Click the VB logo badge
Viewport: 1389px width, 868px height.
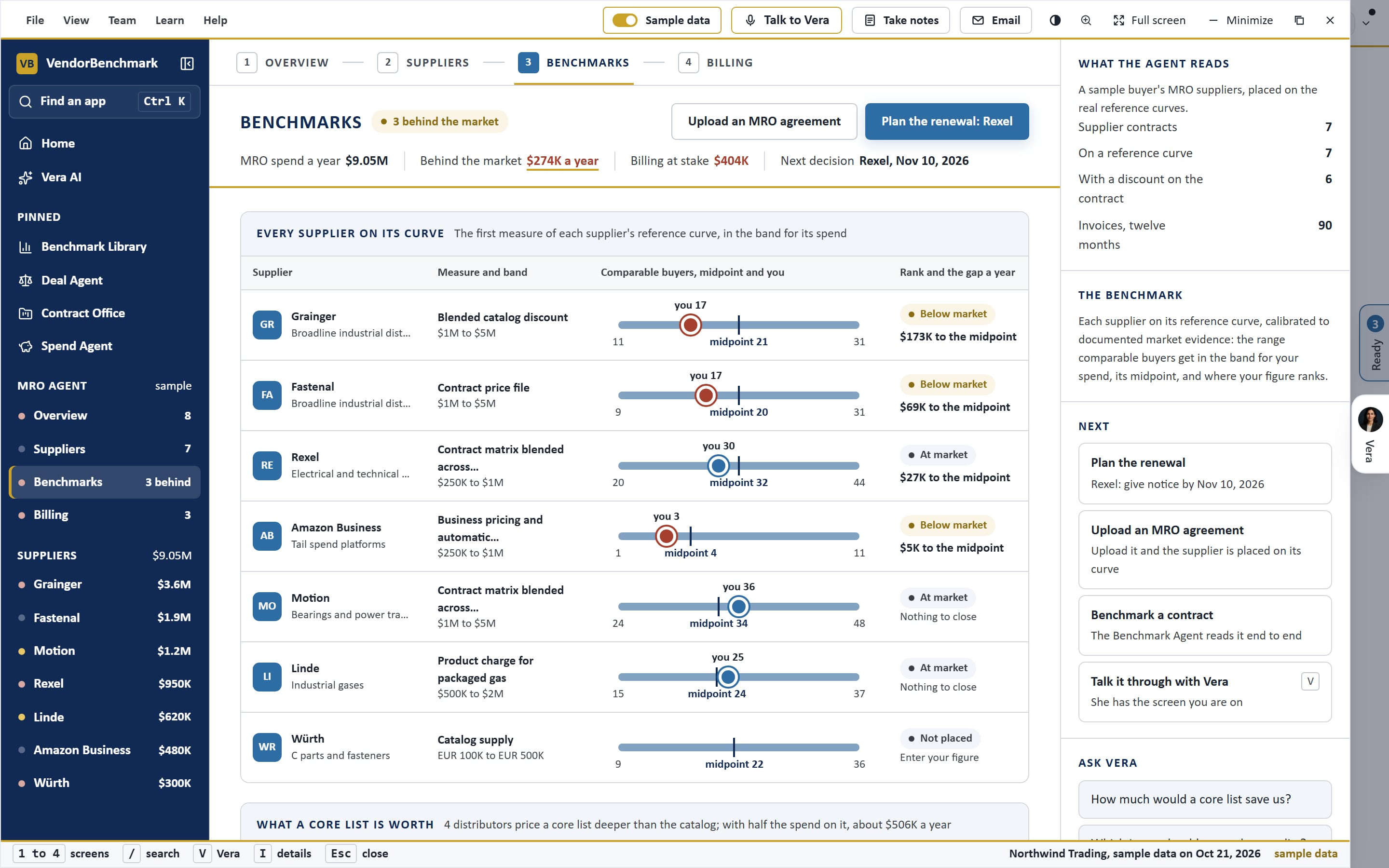click(27, 63)
